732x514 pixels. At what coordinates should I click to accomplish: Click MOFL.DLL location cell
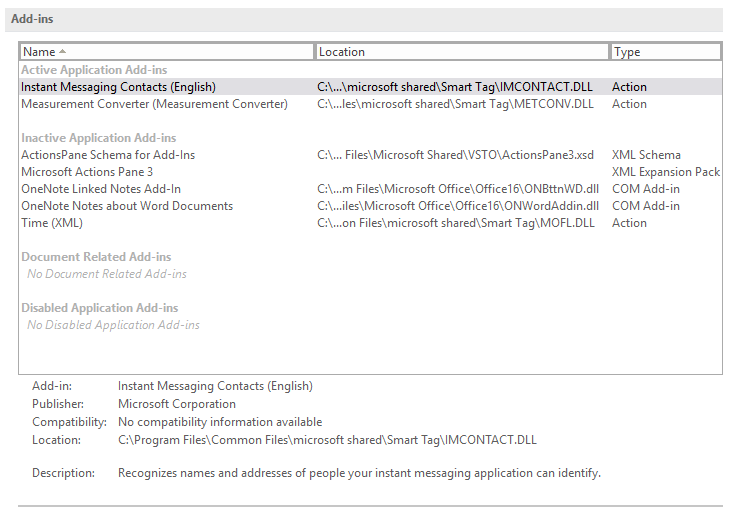tap(456, 223)
